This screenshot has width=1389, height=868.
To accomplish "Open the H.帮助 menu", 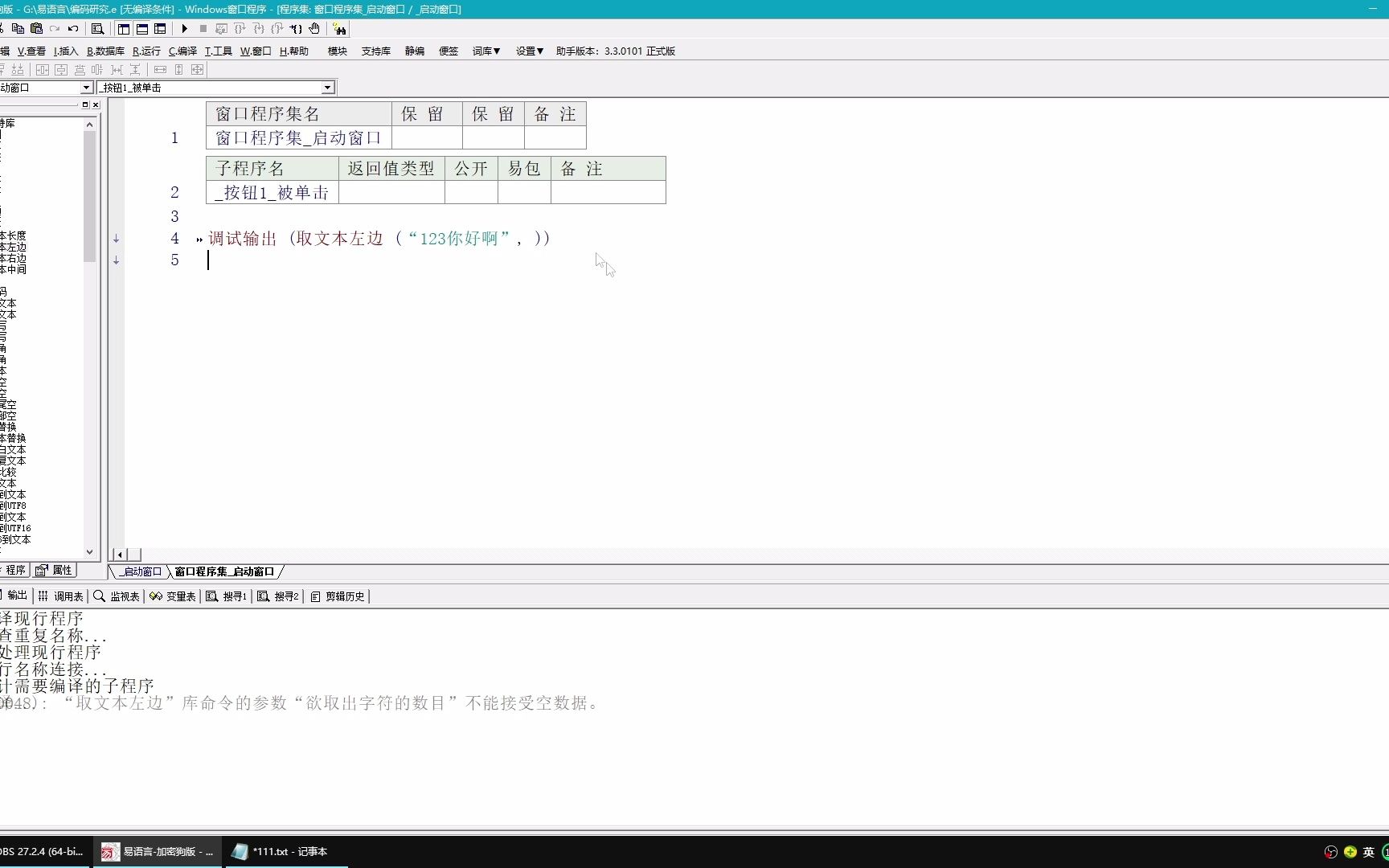I will pos(294,51).
